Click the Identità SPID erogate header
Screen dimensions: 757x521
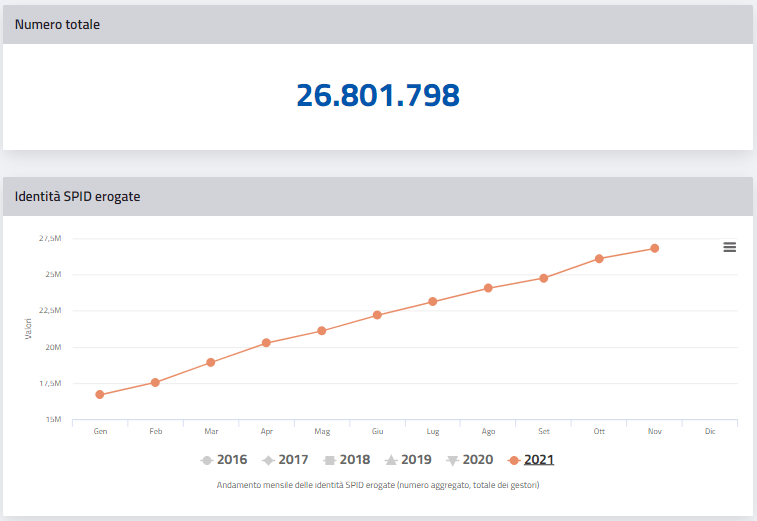tap(77, 197)
